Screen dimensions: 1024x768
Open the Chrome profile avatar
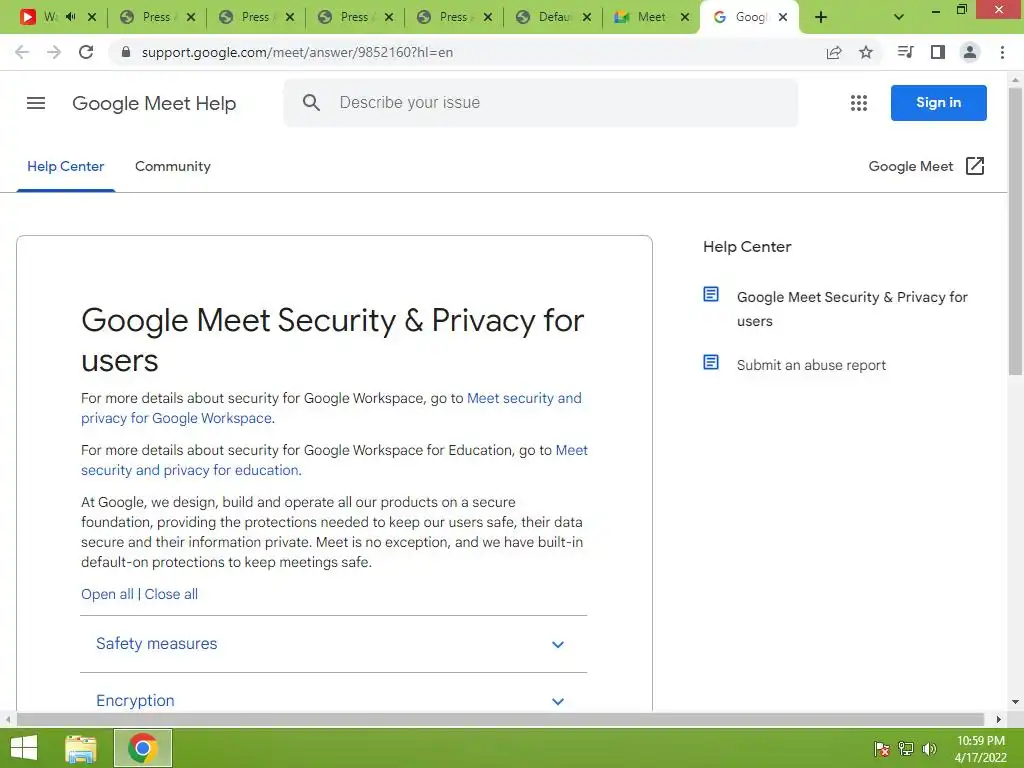[x=970, y=52]
